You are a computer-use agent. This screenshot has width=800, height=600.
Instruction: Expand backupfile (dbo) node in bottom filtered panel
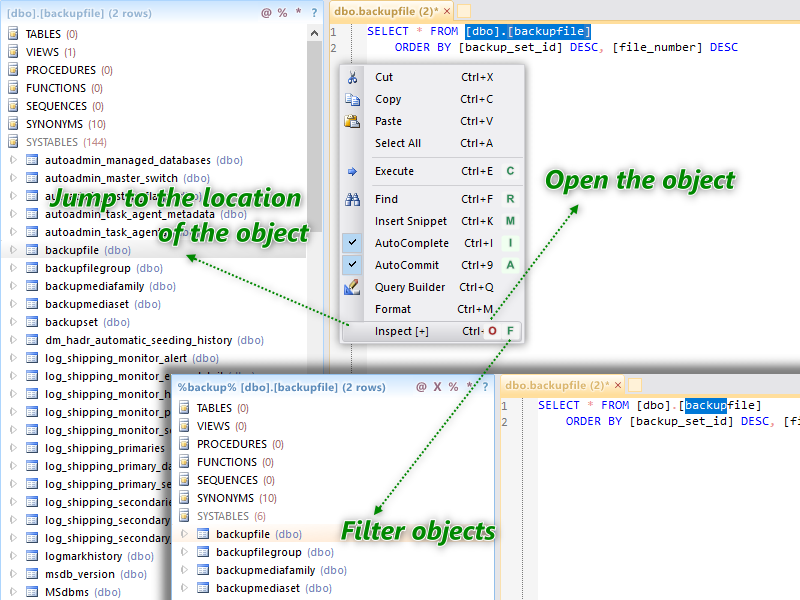(x=184, y=534)
